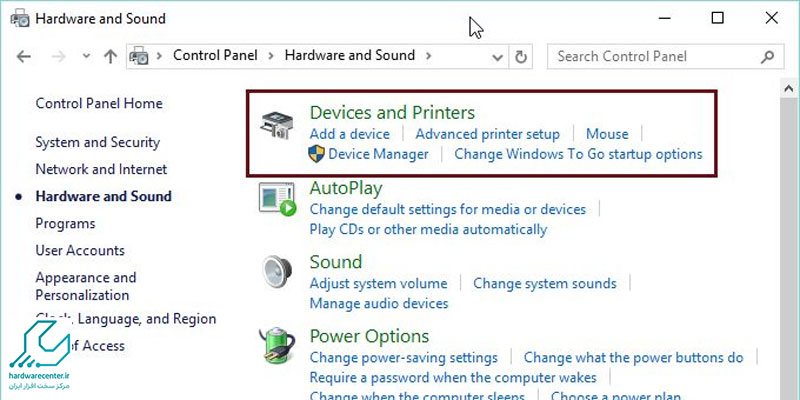The width and height of the screenshot is (800, 400).
Task: Open Change what the power buttons do
Action: click(x=633, y=358)
